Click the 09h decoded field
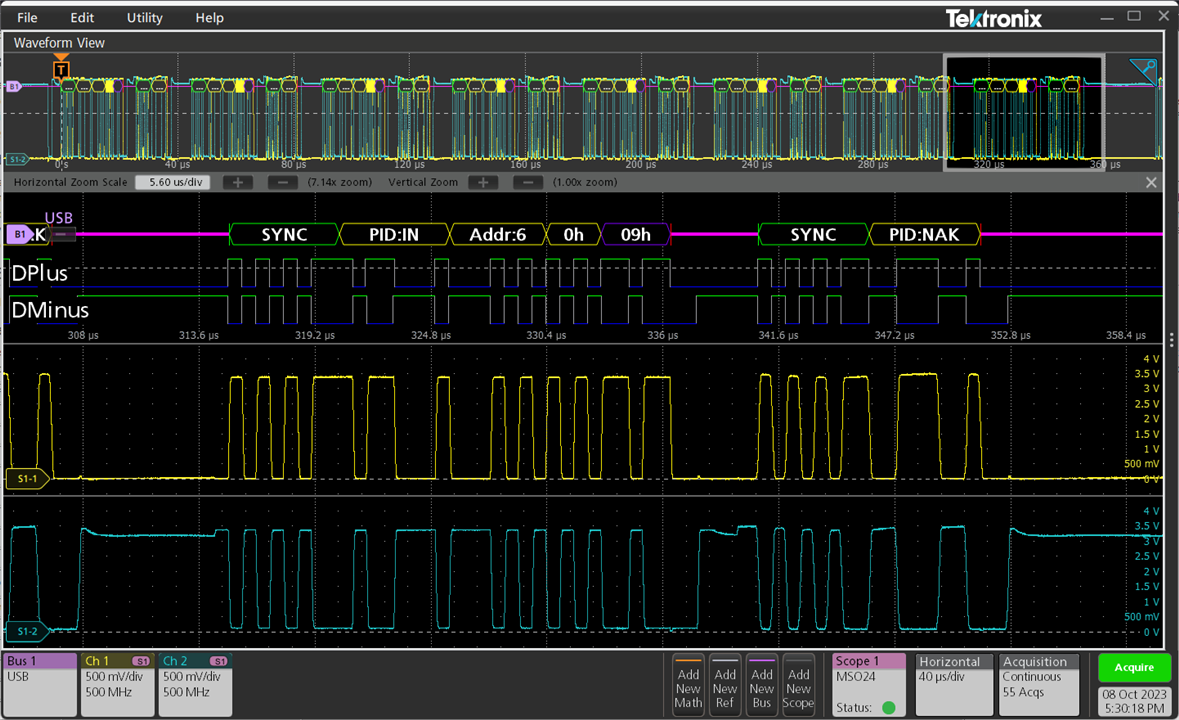 pos(635,234)
